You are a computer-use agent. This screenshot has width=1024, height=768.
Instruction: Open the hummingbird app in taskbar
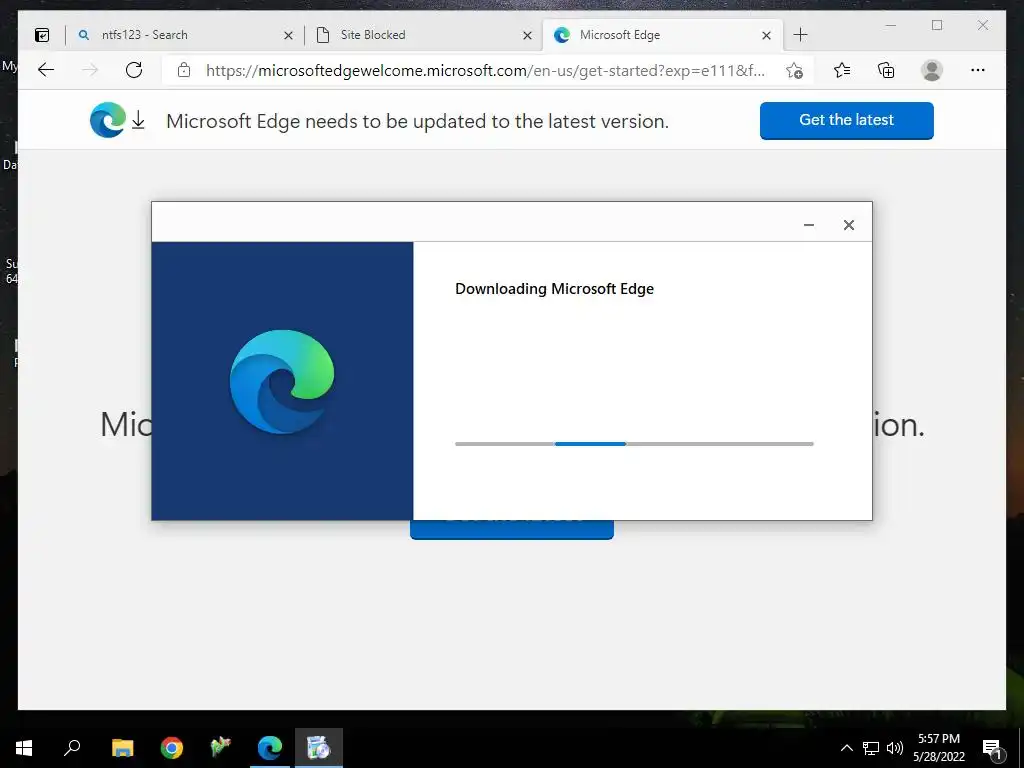221,748
